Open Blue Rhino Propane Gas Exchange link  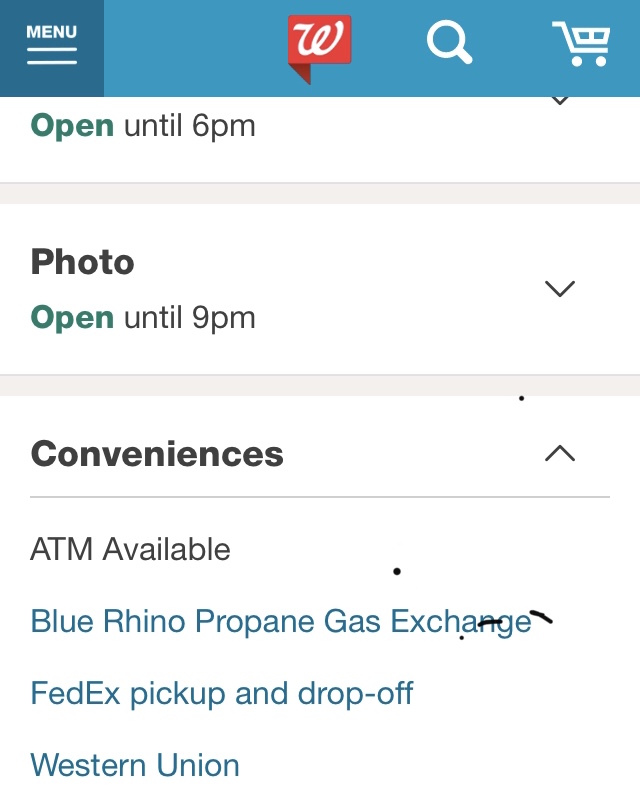[281, 621]
